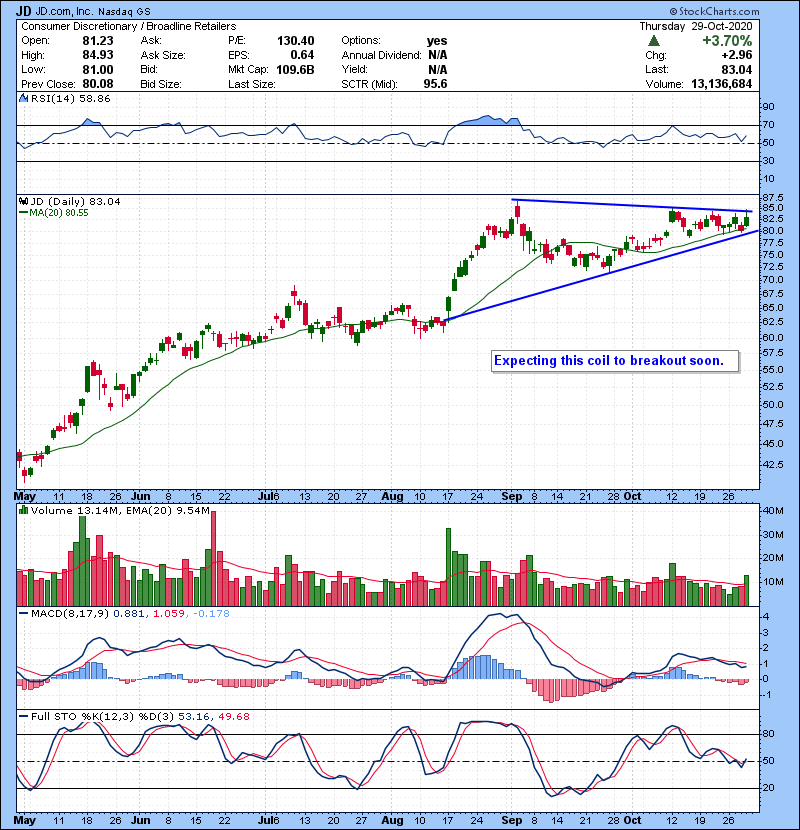Click the 80 level on the stochastic axis
Image resolution: width=800 pixels, height=830 pixels.
pyautogui.click(x=768, y=734)
